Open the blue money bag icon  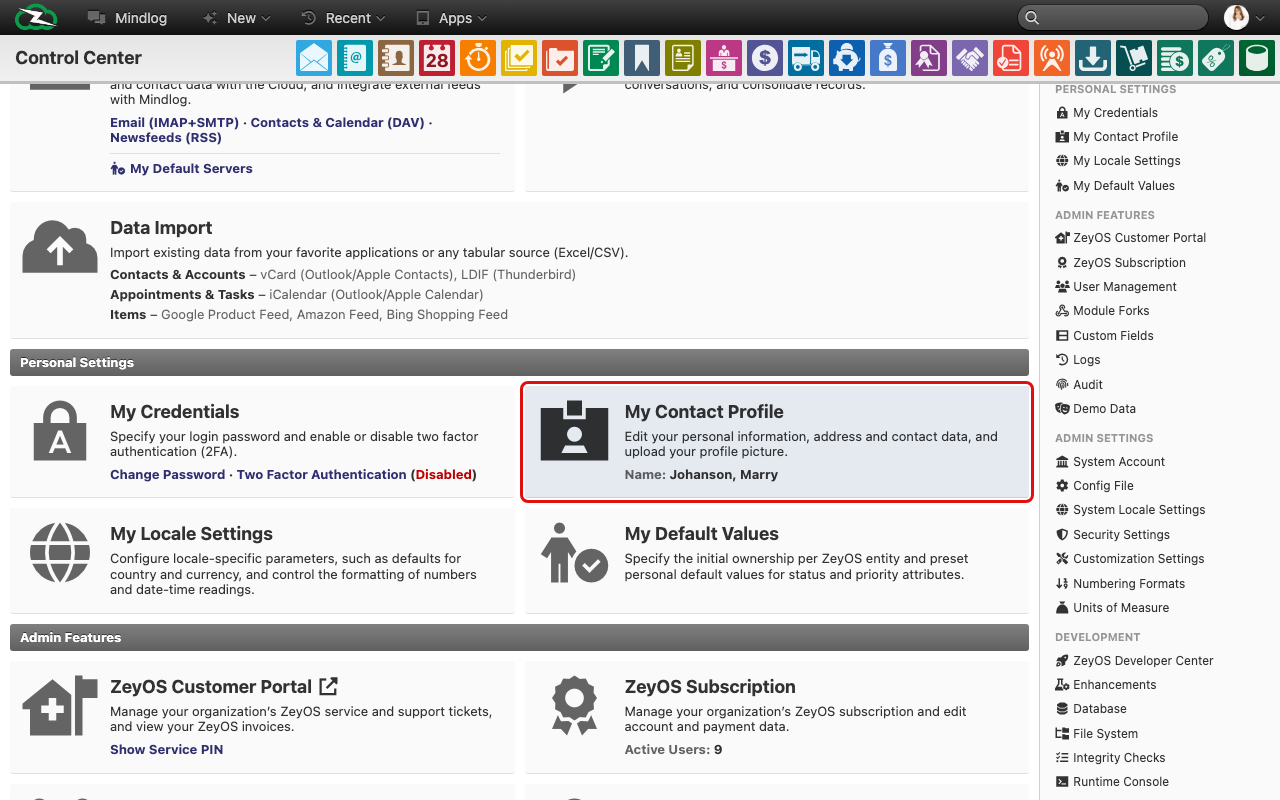(888, 58)
